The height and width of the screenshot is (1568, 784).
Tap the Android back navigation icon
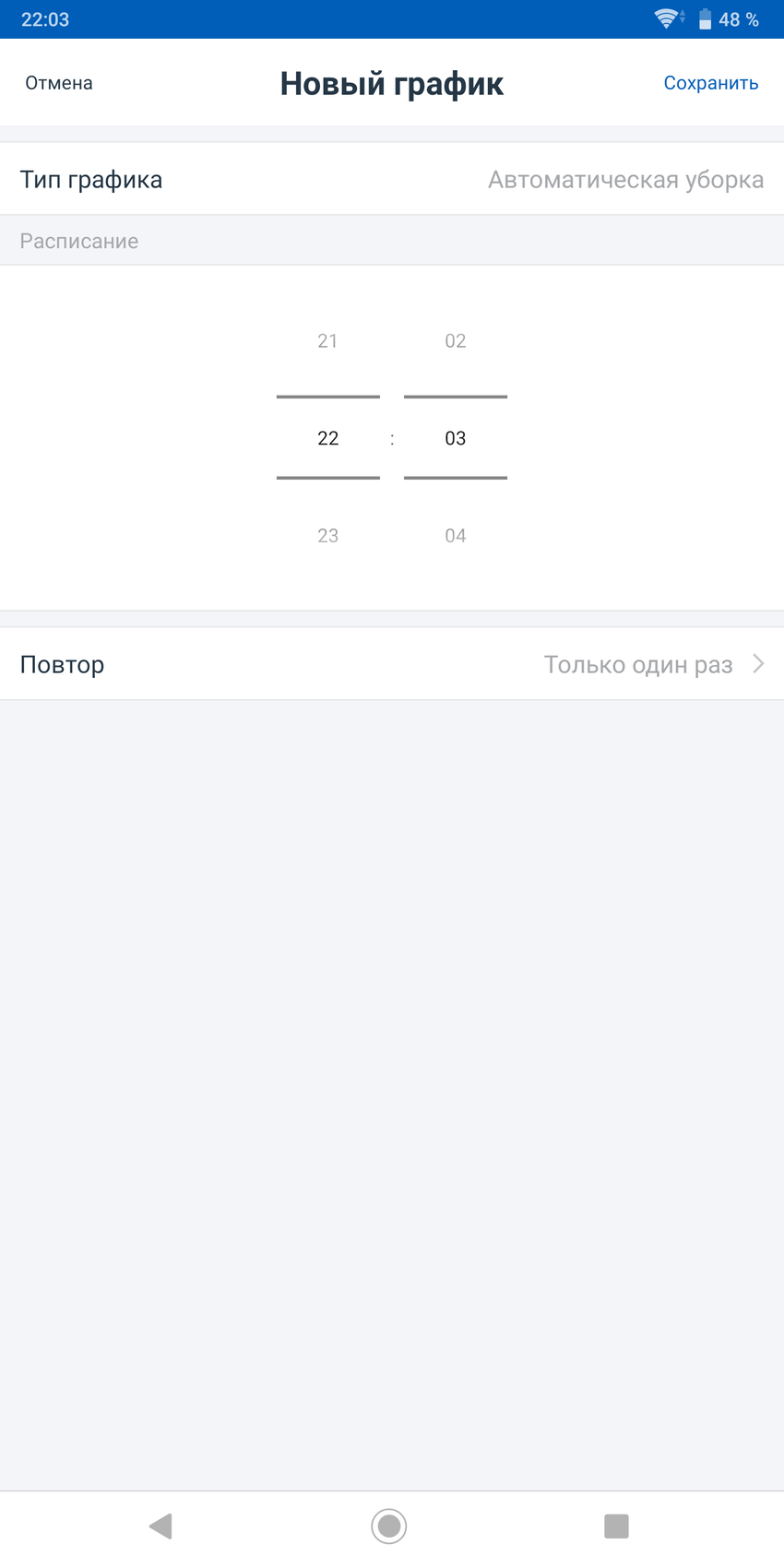(161, 1526)
